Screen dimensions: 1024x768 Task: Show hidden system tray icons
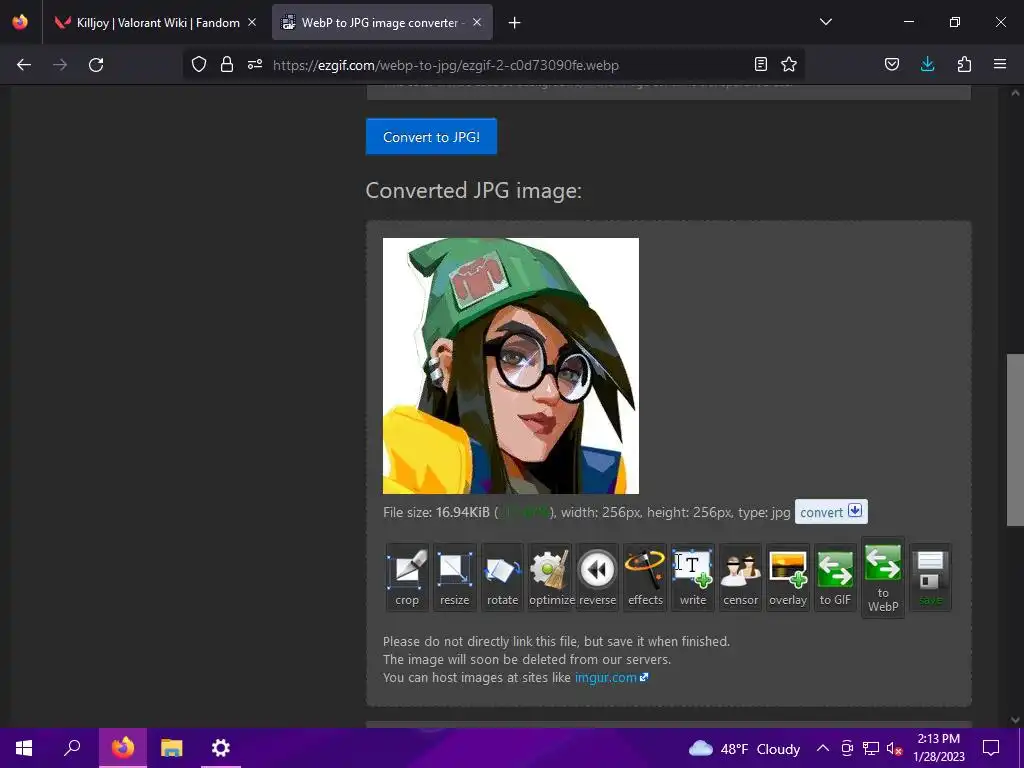click(x=823, y=748)
